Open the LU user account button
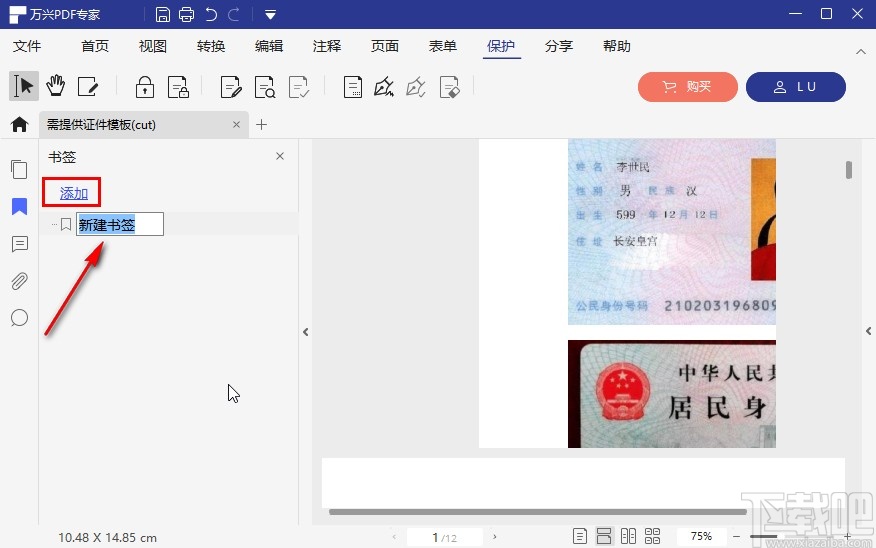Image resolution: width=876 pixels, height=548 pixels. 796,87
